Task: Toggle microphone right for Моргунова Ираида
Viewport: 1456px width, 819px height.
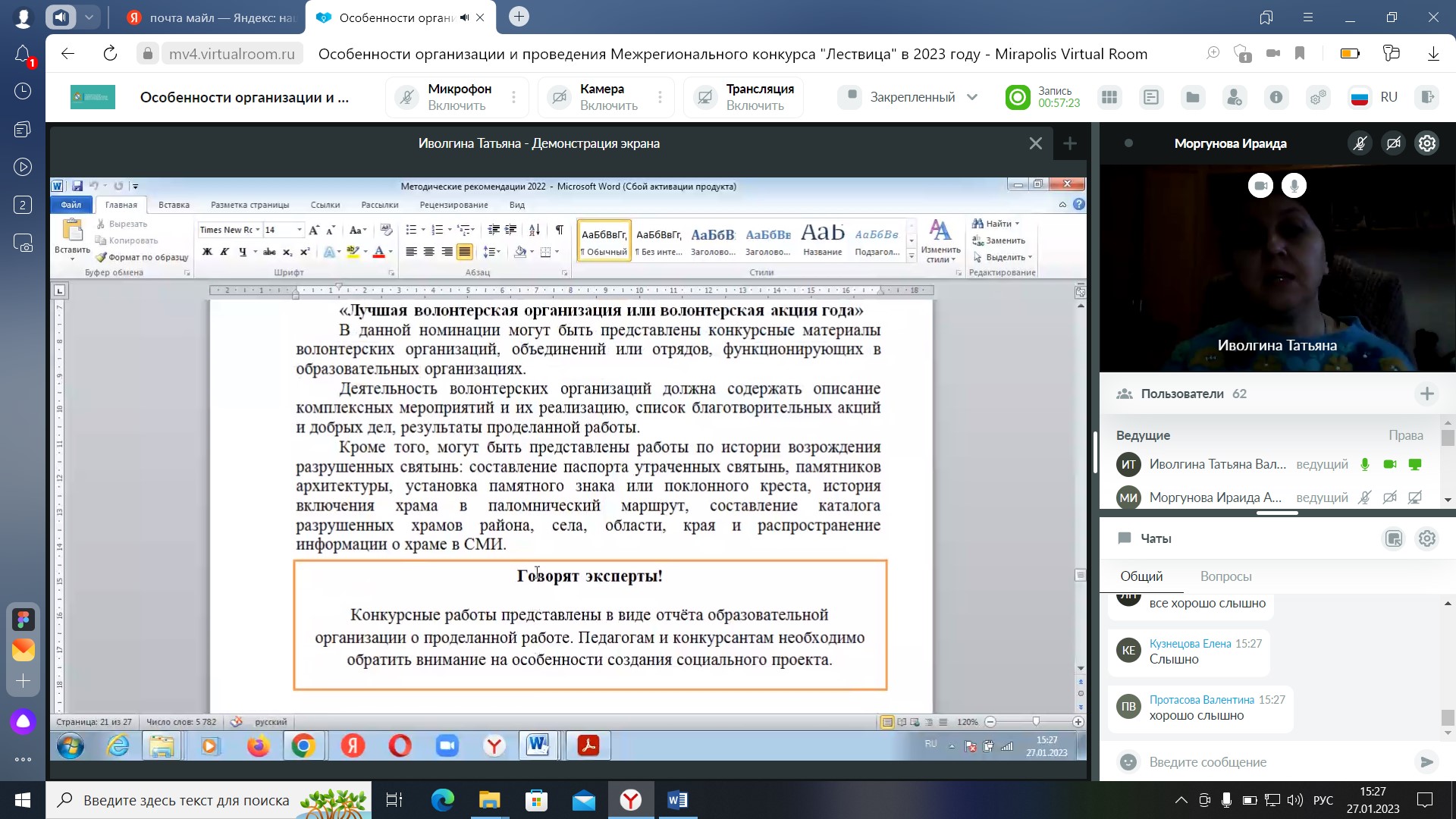Action: pyautogui.click(x=1365, y=498)
